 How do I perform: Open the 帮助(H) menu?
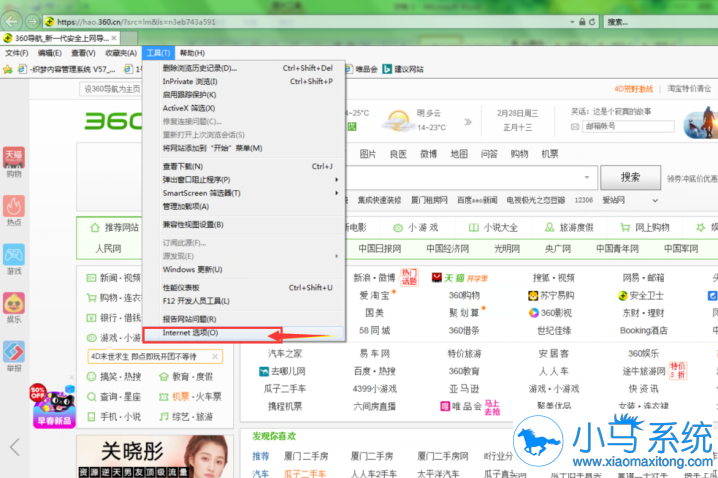click(192, 53)
